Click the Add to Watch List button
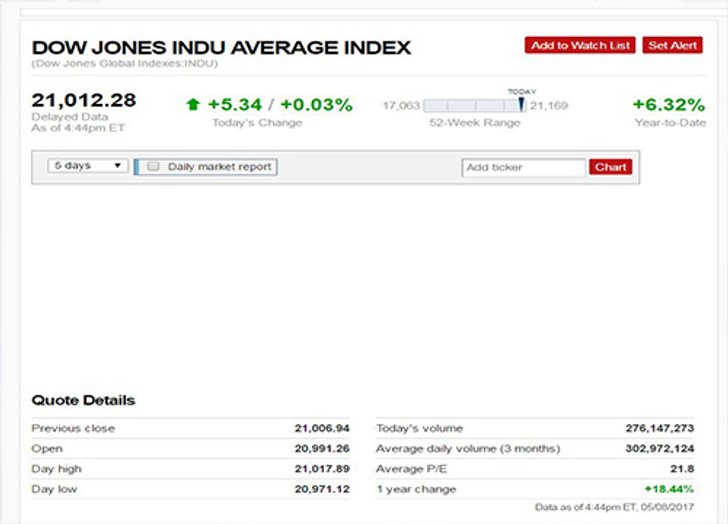This screenshot has height=524, width=728. click(580, 45)
